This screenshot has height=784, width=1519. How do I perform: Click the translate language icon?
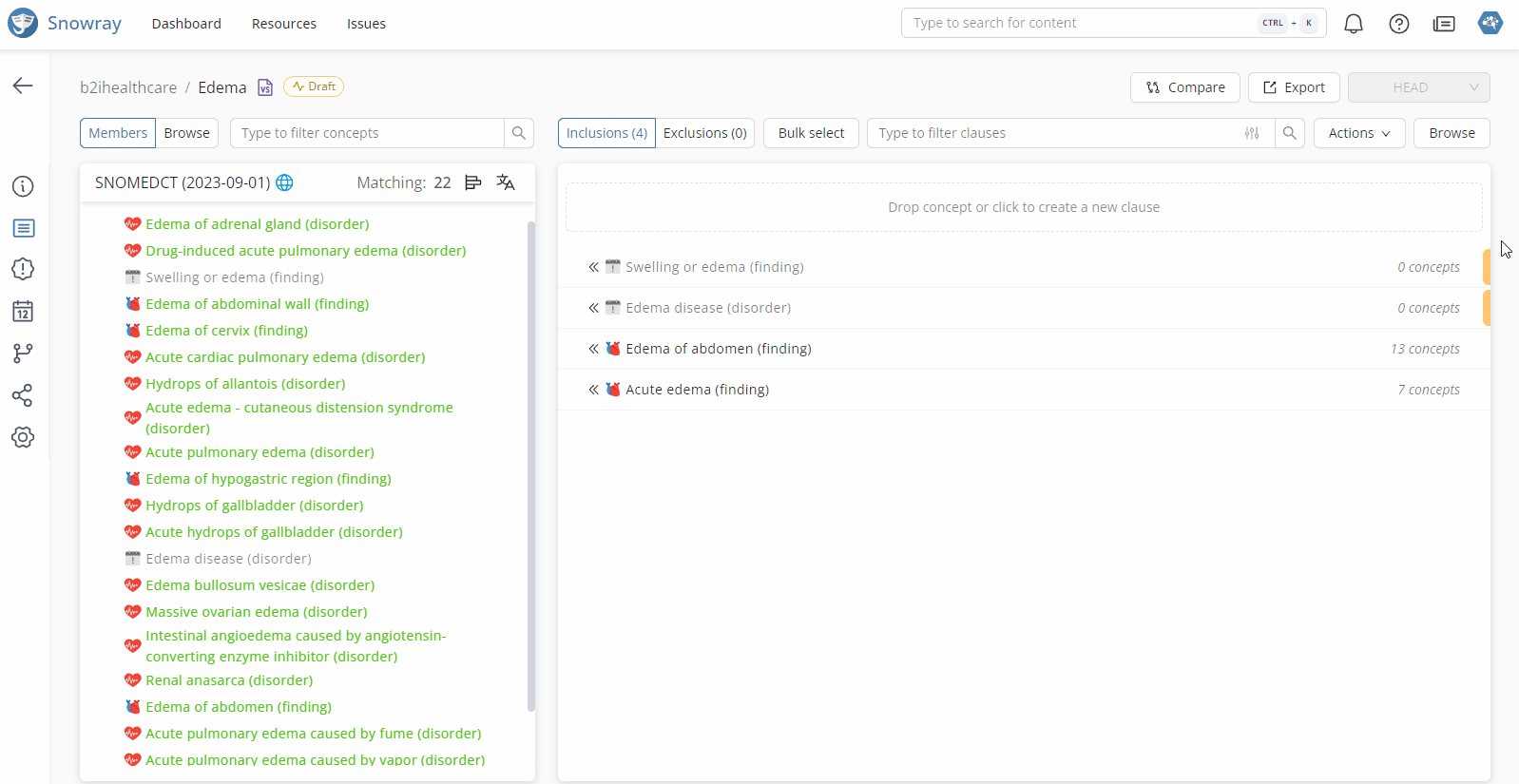point(506,182)
